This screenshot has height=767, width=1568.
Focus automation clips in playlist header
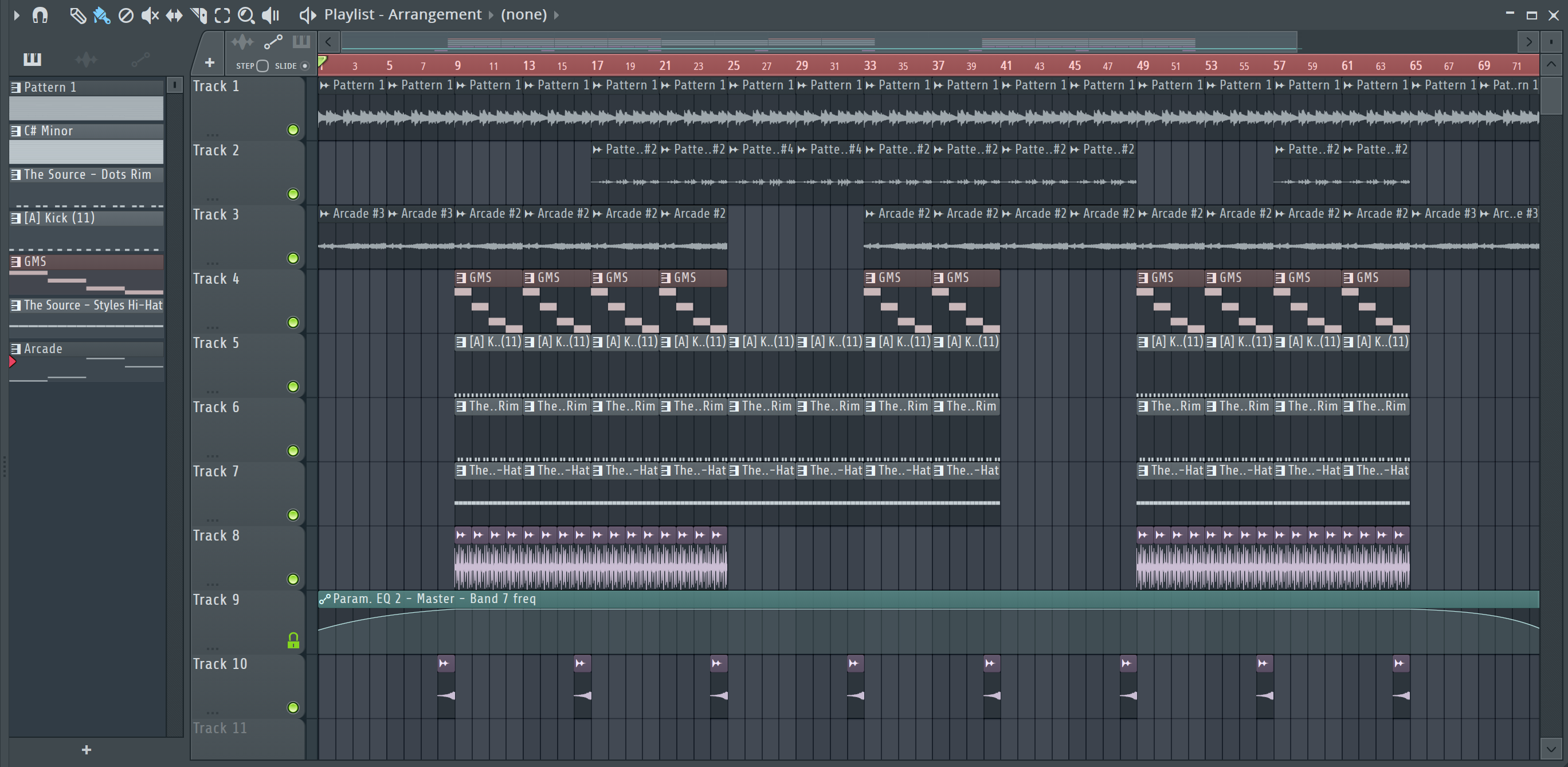click(x=273, y=42)
